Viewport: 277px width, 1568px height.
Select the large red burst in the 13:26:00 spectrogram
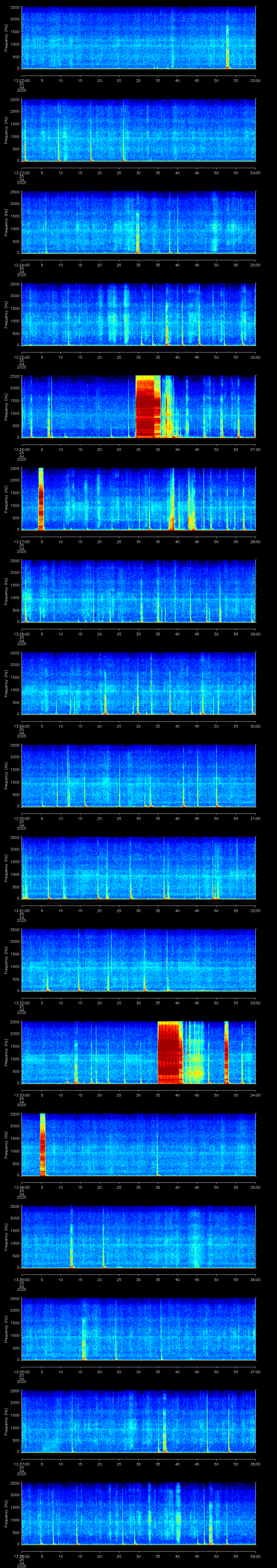pyautogui.click(x=147, y=407)
